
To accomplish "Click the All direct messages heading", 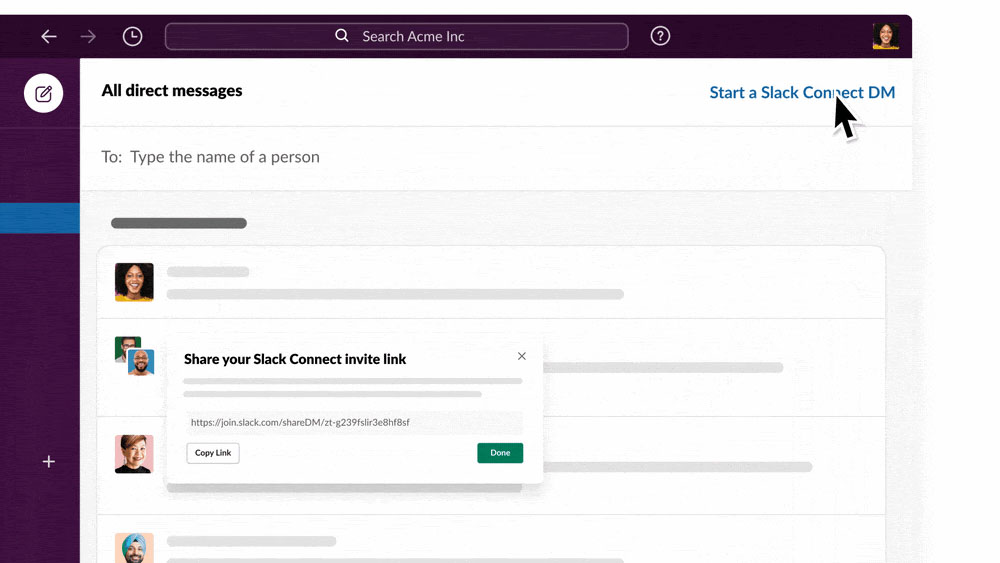I will pyautogui.click(x=172, y=91).
